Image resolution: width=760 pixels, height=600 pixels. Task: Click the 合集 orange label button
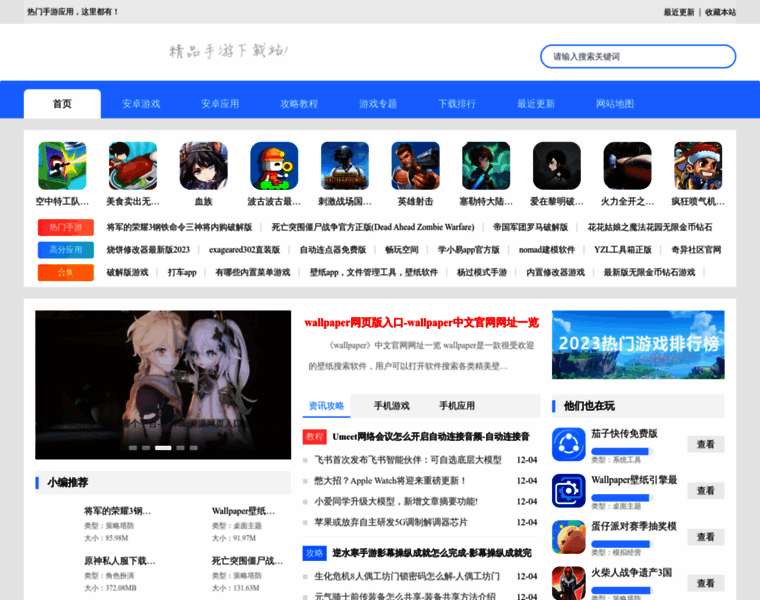coord(66,272)
